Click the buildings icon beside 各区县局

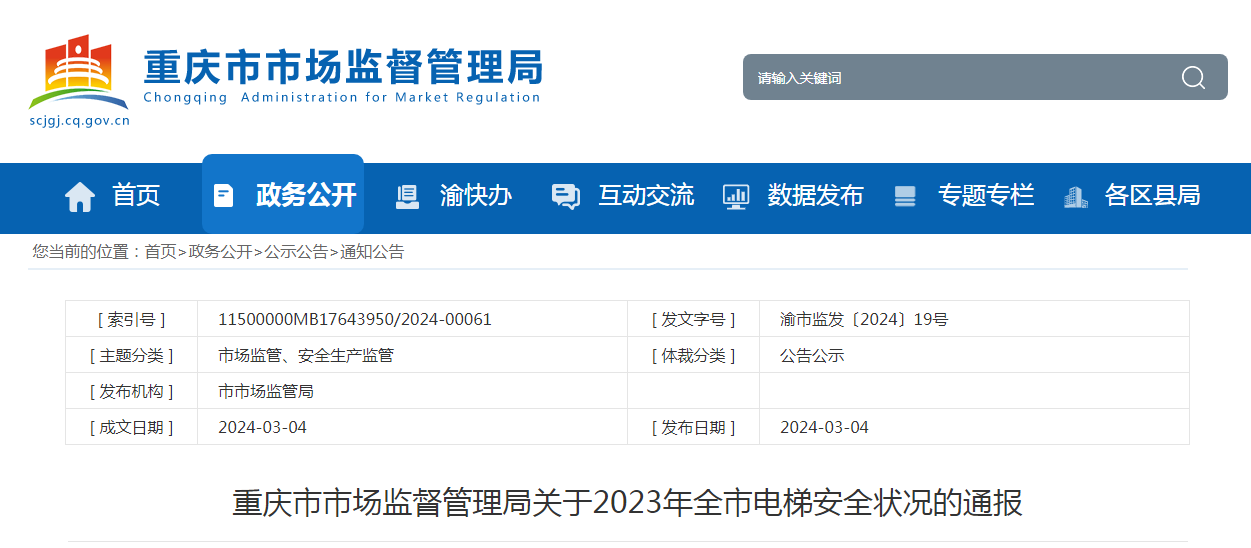1075,196
